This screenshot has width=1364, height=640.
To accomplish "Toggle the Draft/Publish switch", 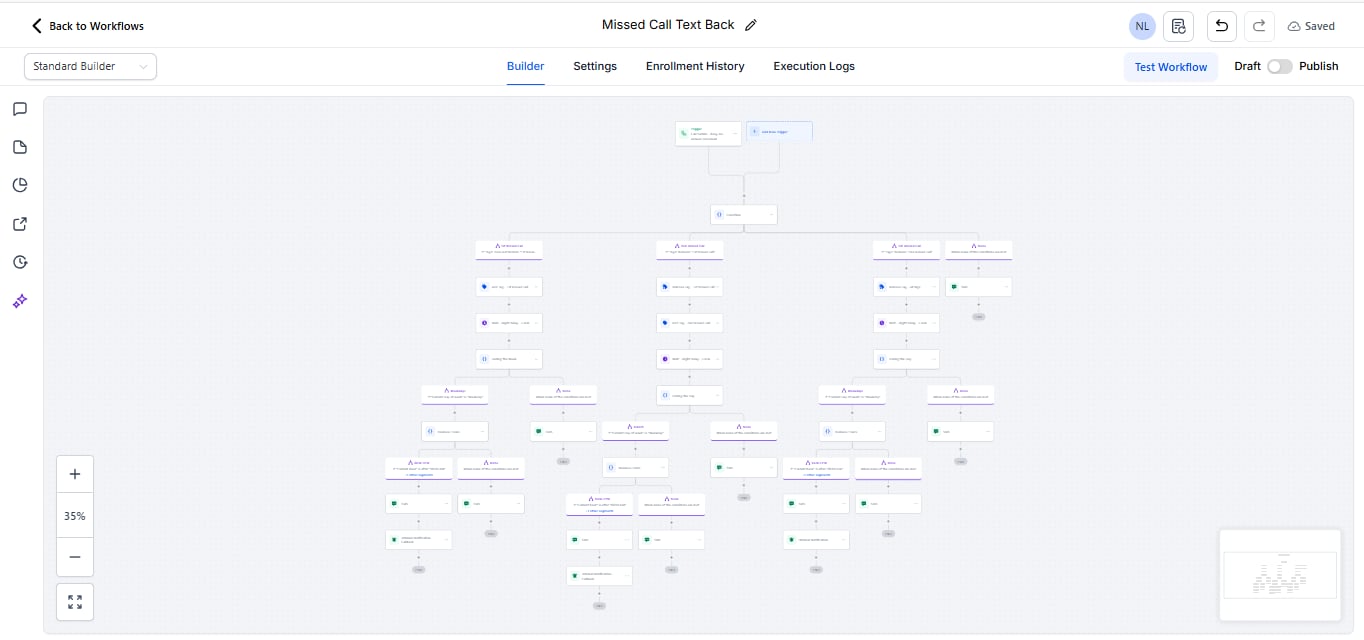I will pos(1279,66).
